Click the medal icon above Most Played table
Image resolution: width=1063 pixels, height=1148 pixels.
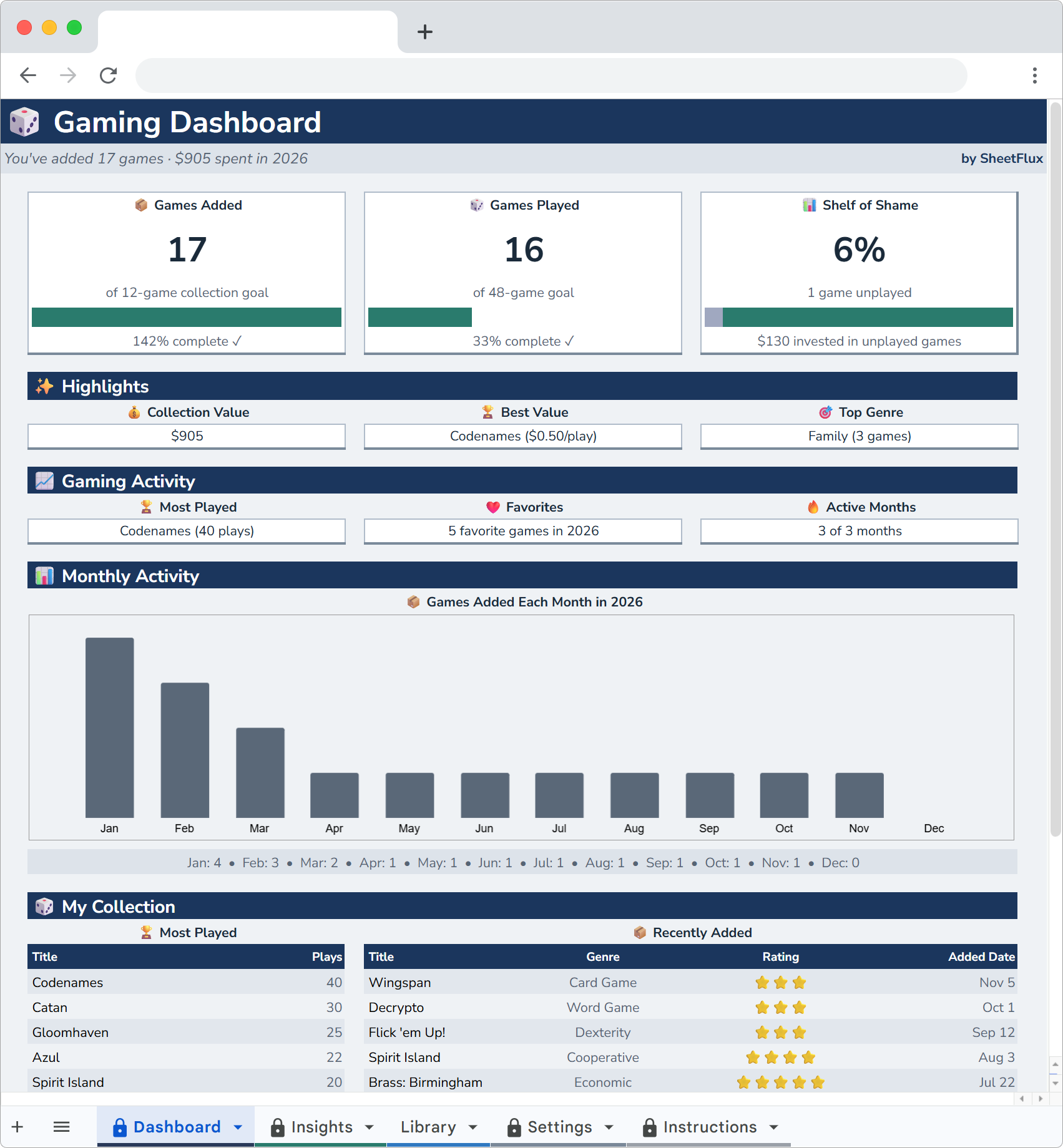tap(145, 933)
